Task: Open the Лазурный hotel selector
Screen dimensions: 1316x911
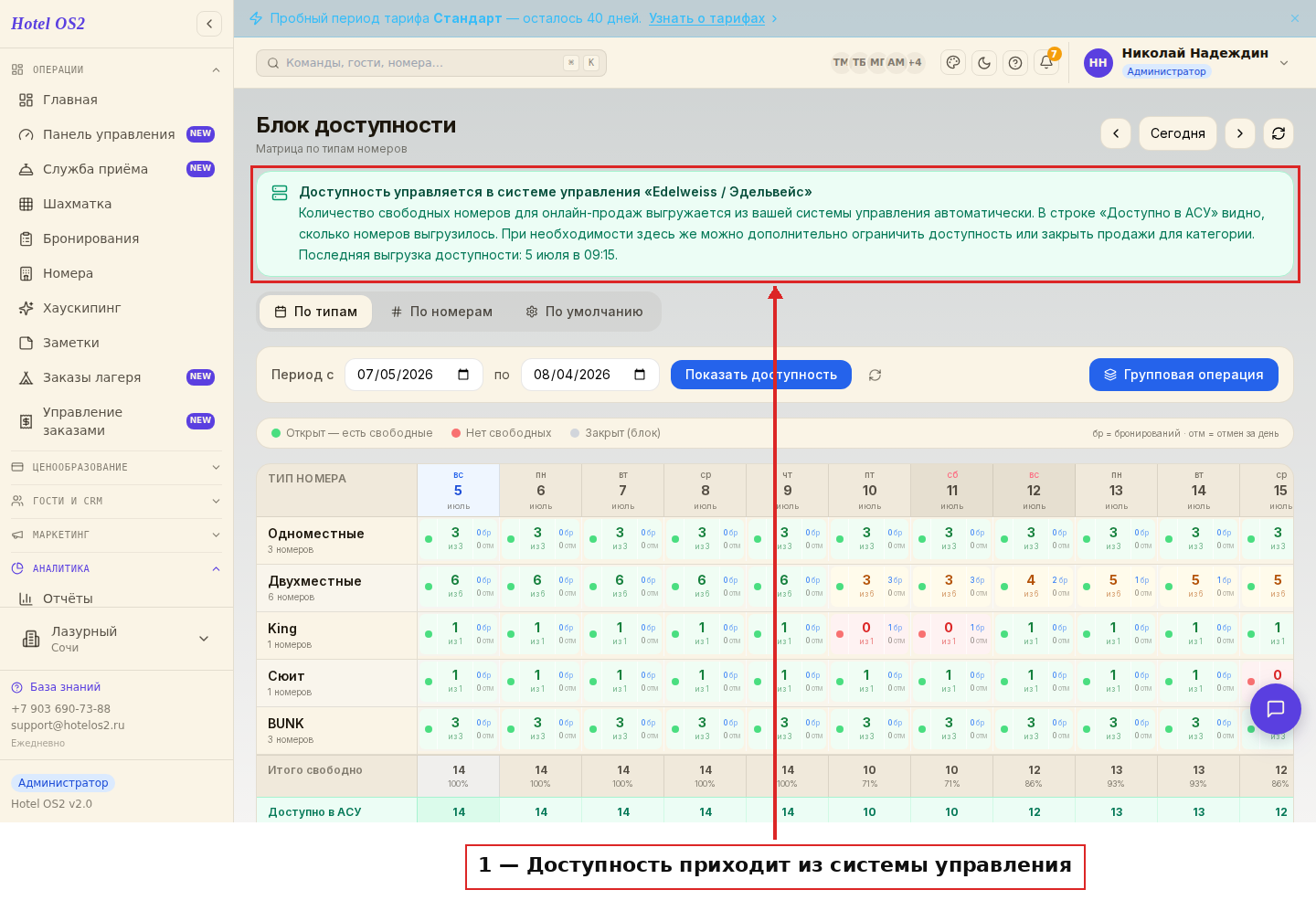Action: coord(116,639)
